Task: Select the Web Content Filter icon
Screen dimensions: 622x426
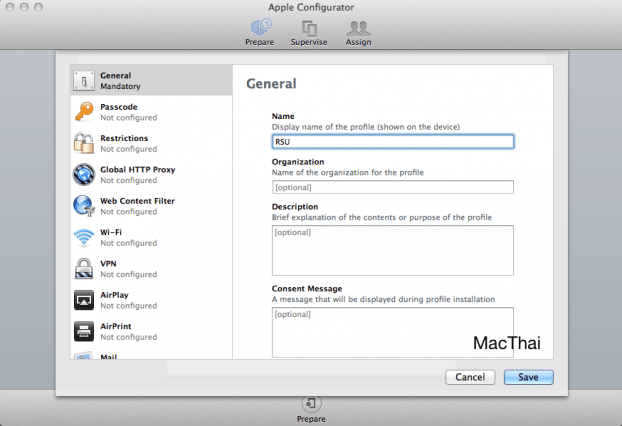Action: point(84,206)
